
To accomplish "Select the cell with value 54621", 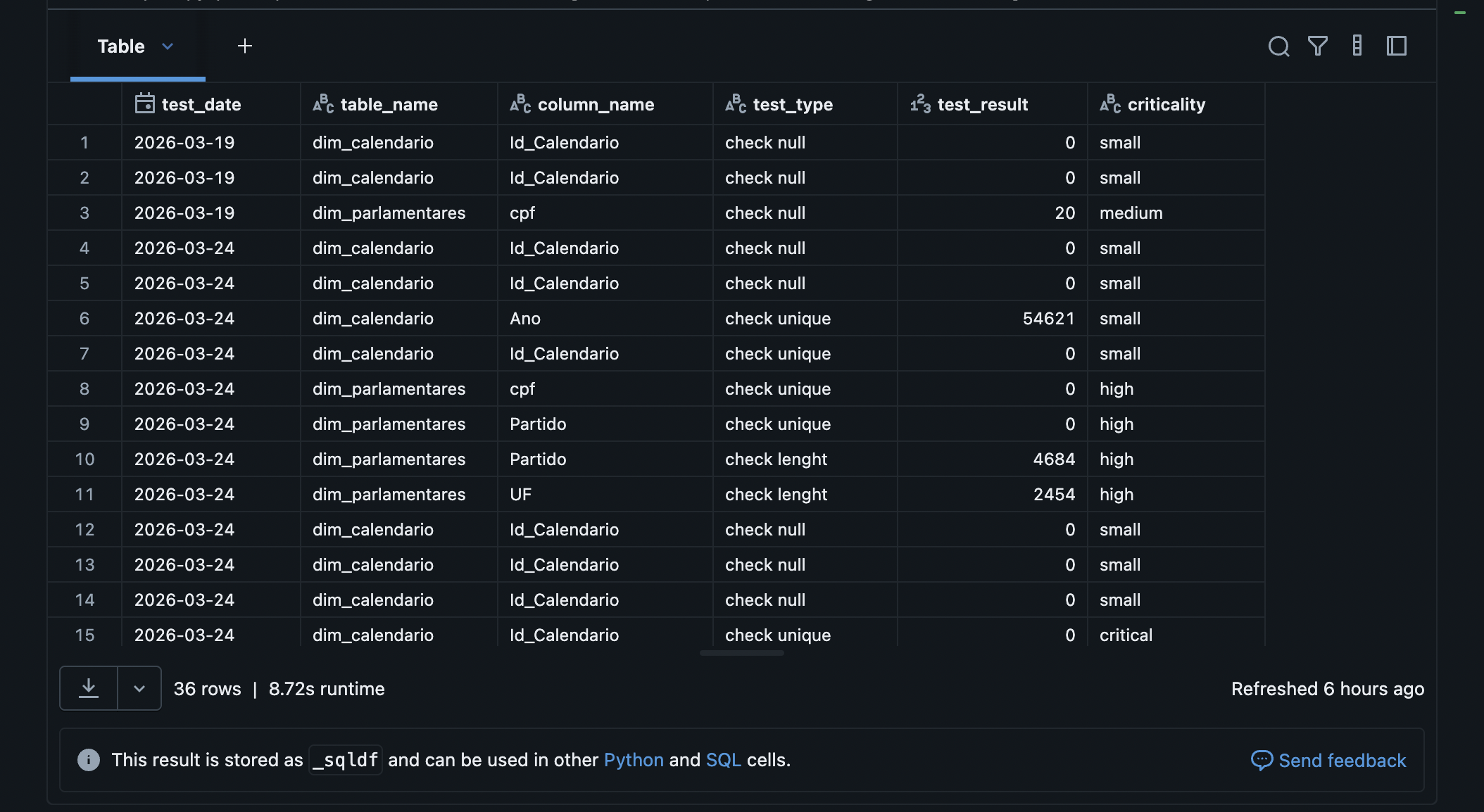I will [x=993, y=318].
